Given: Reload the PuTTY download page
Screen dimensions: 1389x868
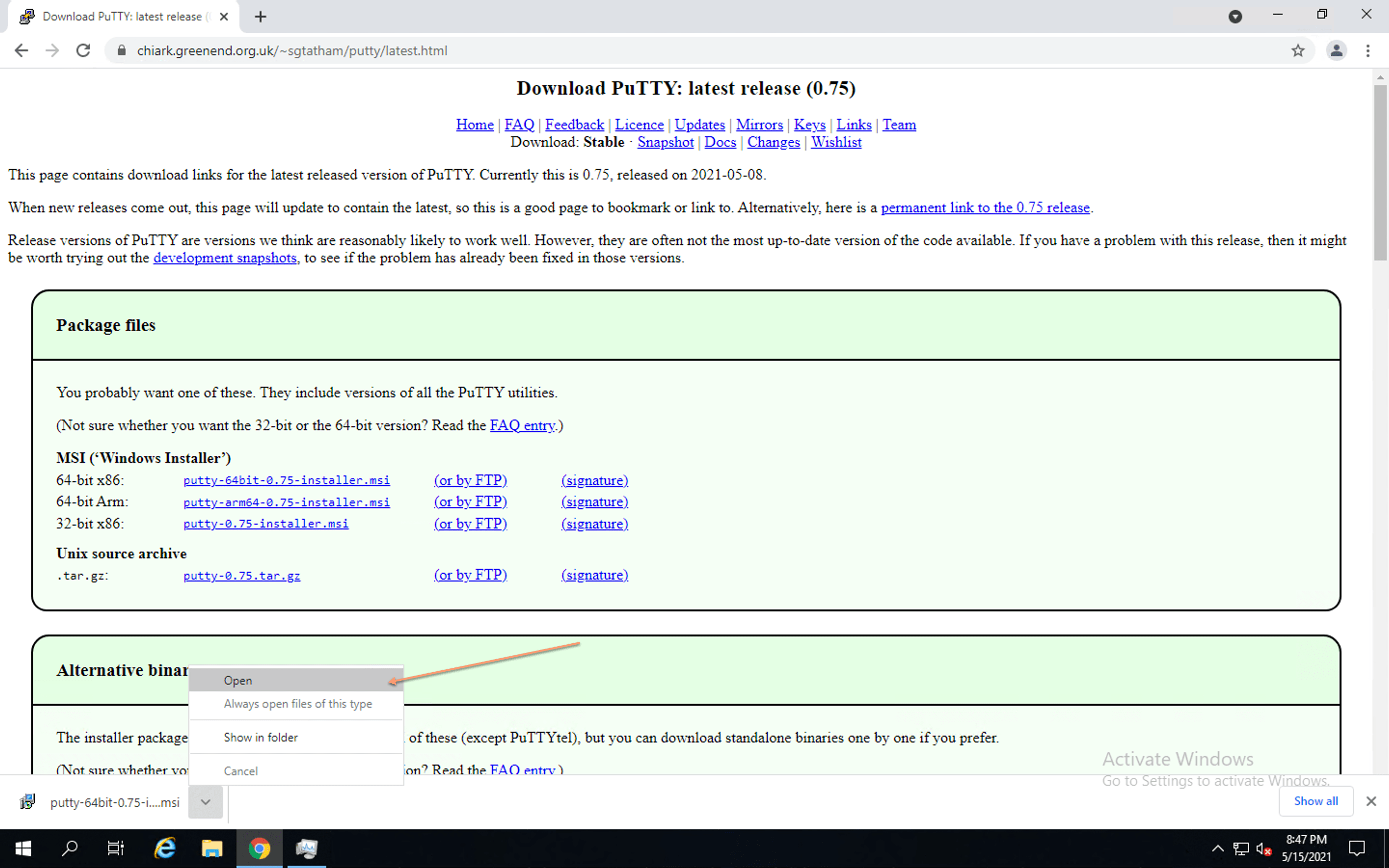Looking at the screenshot, I should (83, 51).
